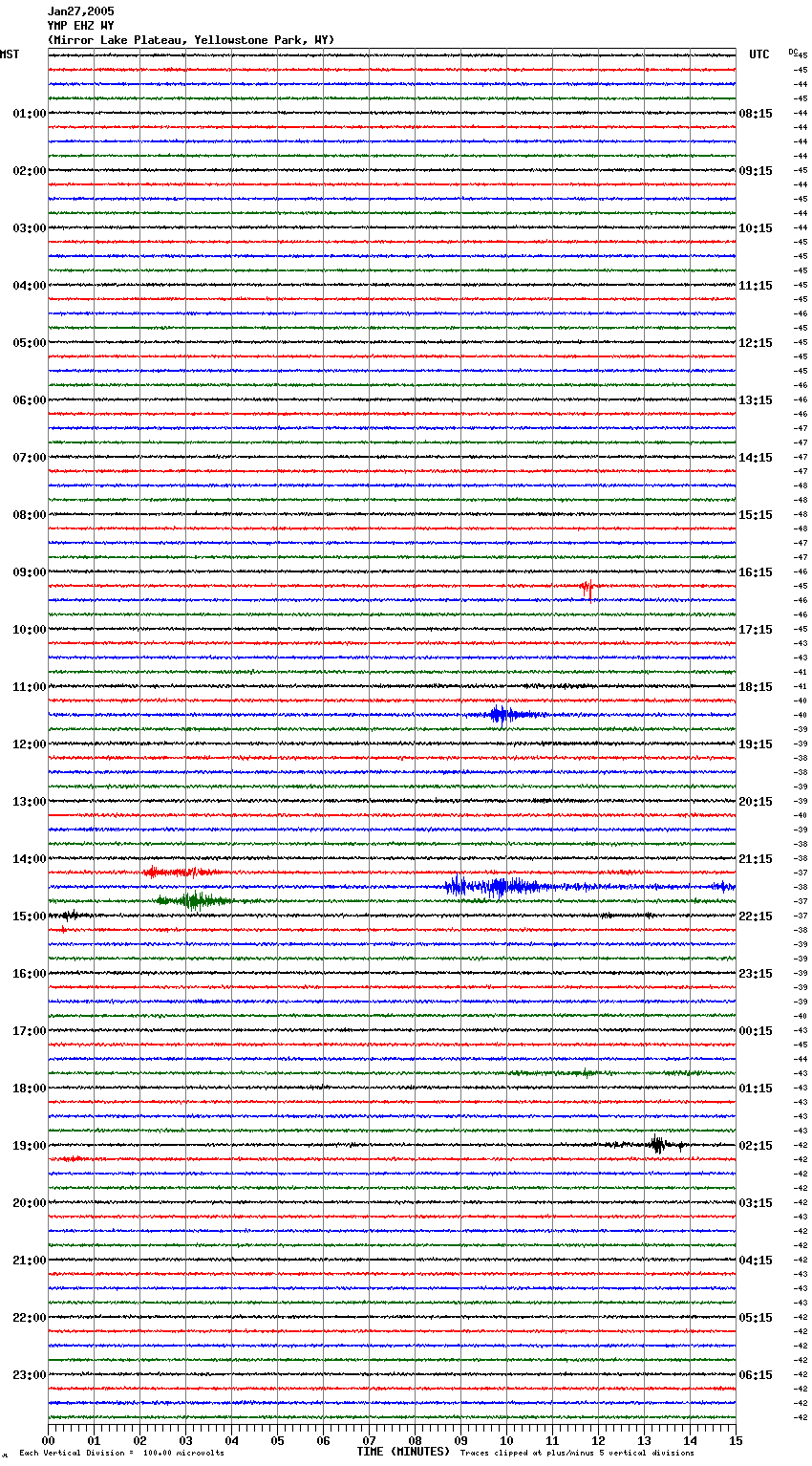Click the 19:15 UTC time label
Image resolution: width=812 pixels, height=1466 pixels.
click(x=756, y=744)
